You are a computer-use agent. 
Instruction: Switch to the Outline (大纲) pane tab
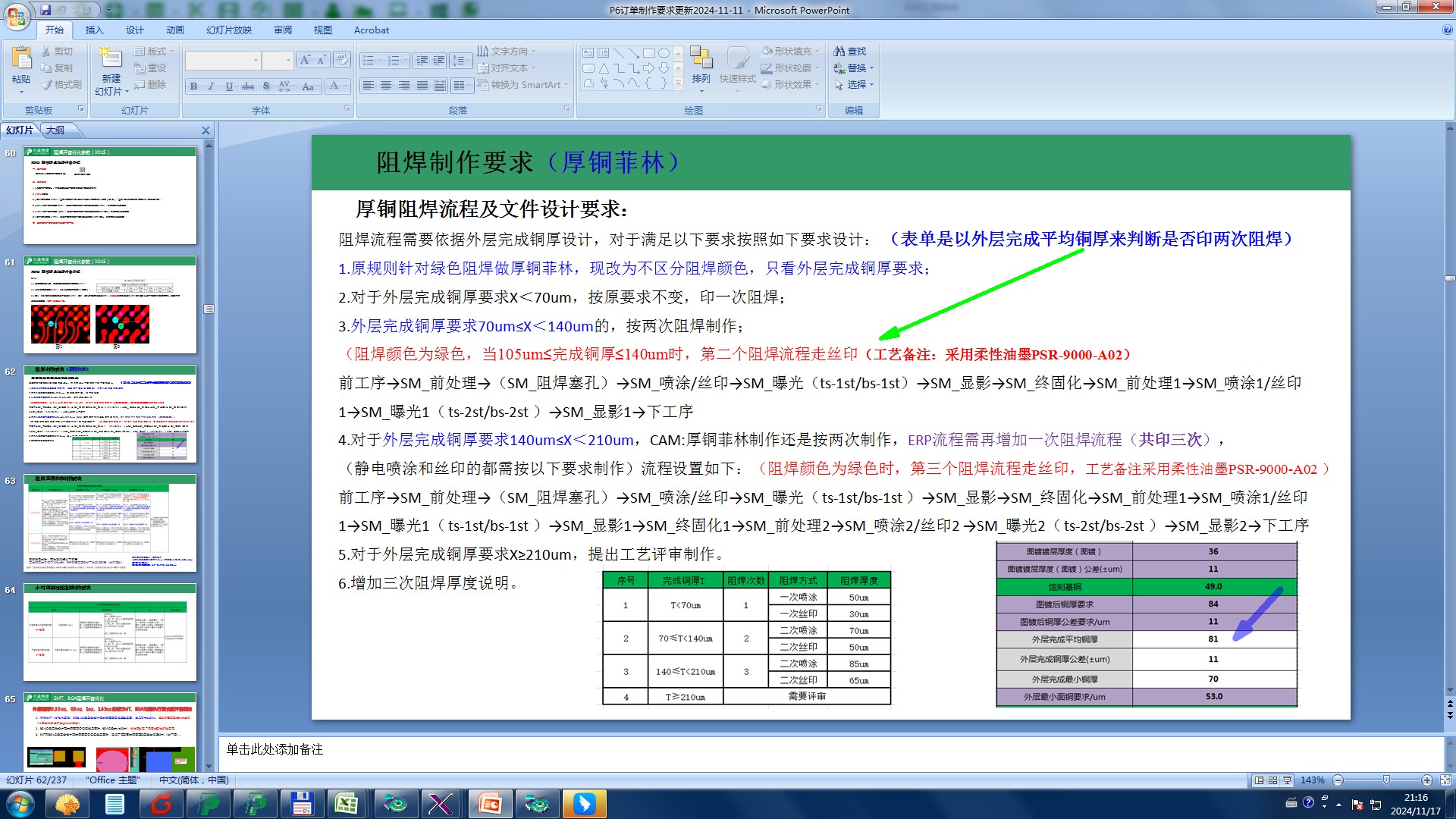(x=55, y=130)
